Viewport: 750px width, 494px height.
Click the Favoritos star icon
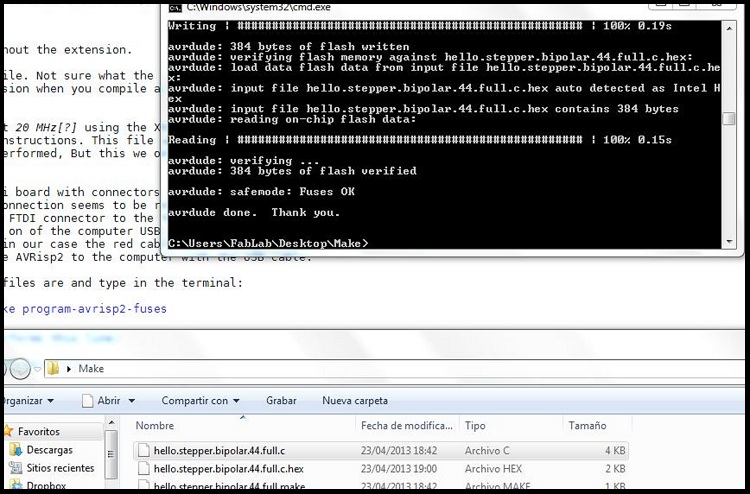pos(9,431)
